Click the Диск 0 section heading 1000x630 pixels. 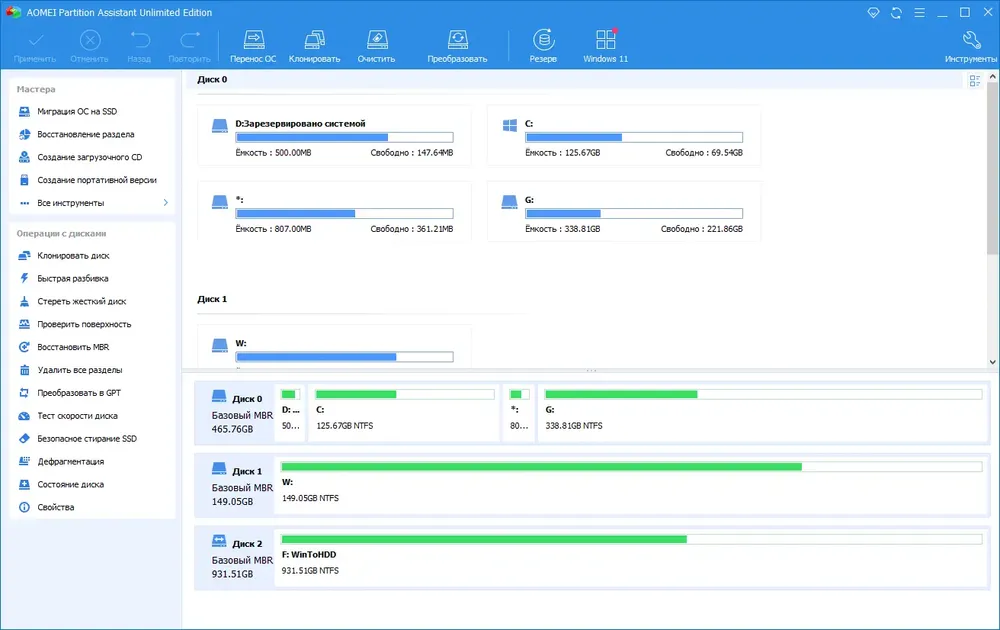pyautogui.click(x=212, y=80)
